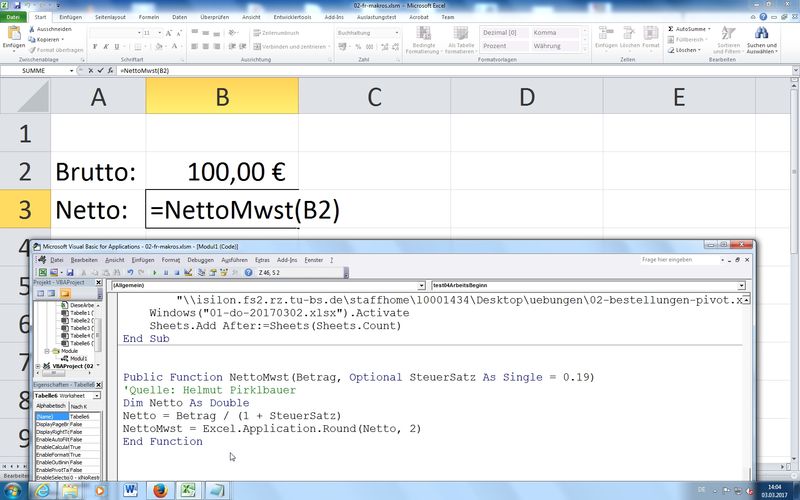Select column header D in Excel
This screenshot has height=500, width=800.
click(x=527, y=96)
